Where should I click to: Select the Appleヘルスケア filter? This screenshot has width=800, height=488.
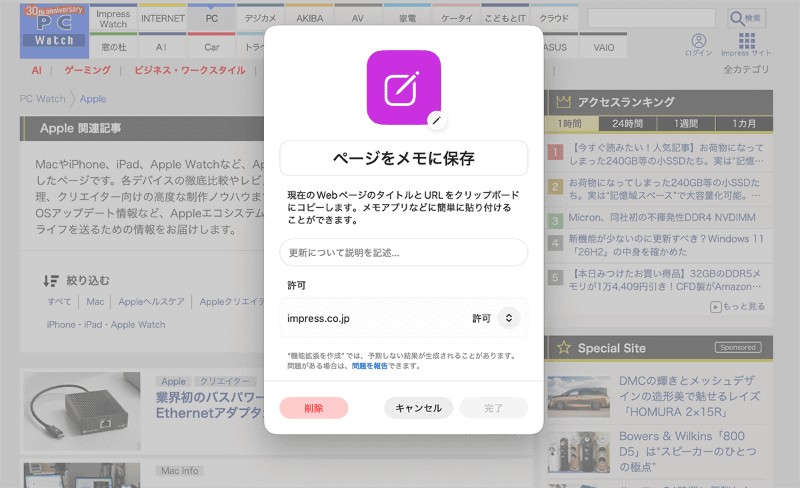tap(152, 301)
